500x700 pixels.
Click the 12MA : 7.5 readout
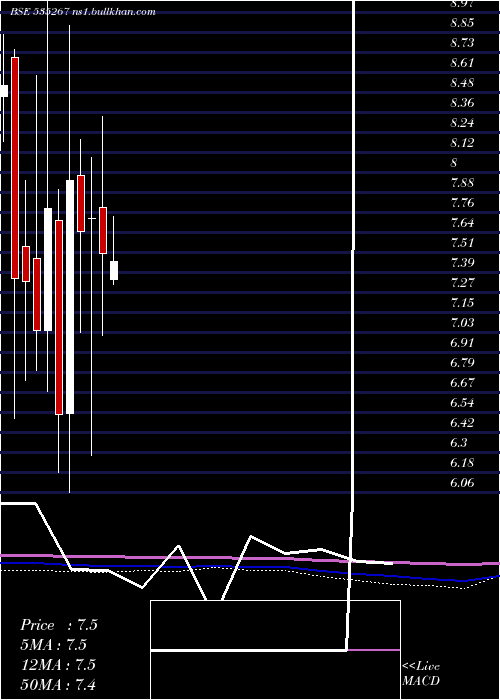pos(58,665)
